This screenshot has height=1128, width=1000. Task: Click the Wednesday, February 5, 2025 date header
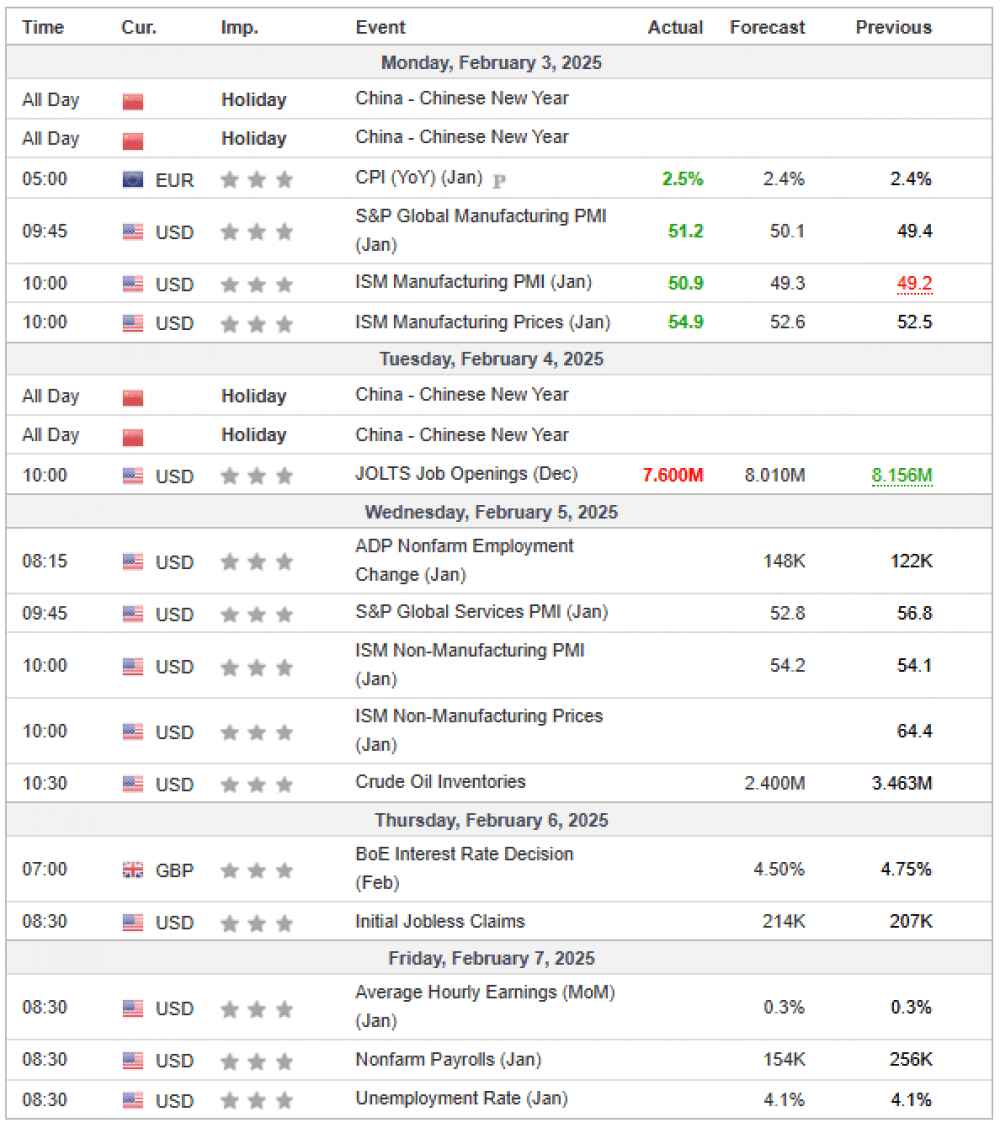coord(491,512)
